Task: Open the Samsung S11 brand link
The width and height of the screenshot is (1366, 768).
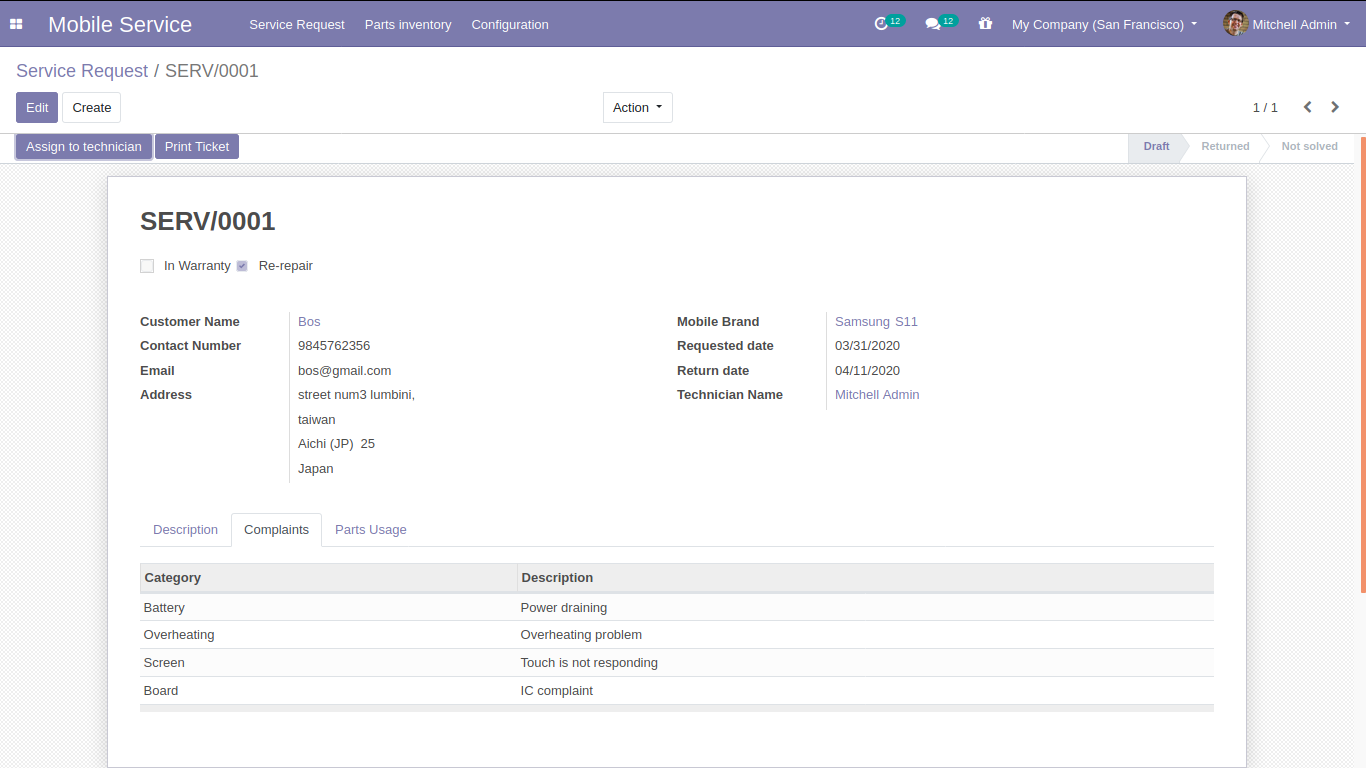Action: pyautogui.click(x=876, y=322)
